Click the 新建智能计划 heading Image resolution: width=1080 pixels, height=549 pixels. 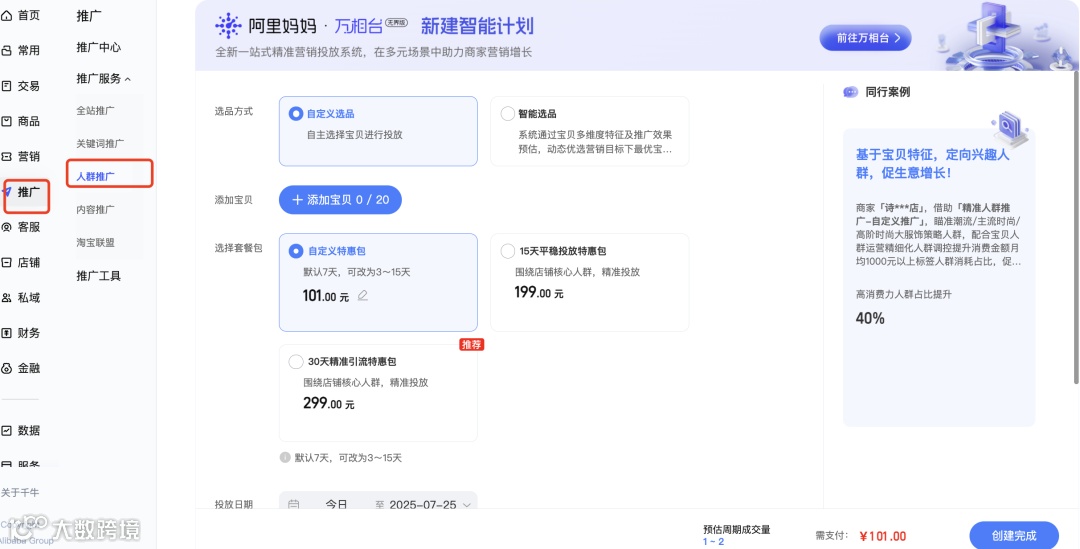coord(477,26)
